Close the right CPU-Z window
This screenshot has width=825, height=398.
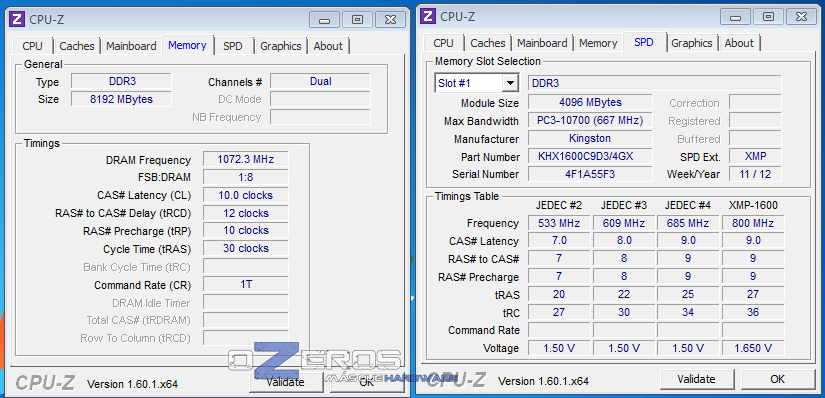pyautogui.click(x=801, y=17)
